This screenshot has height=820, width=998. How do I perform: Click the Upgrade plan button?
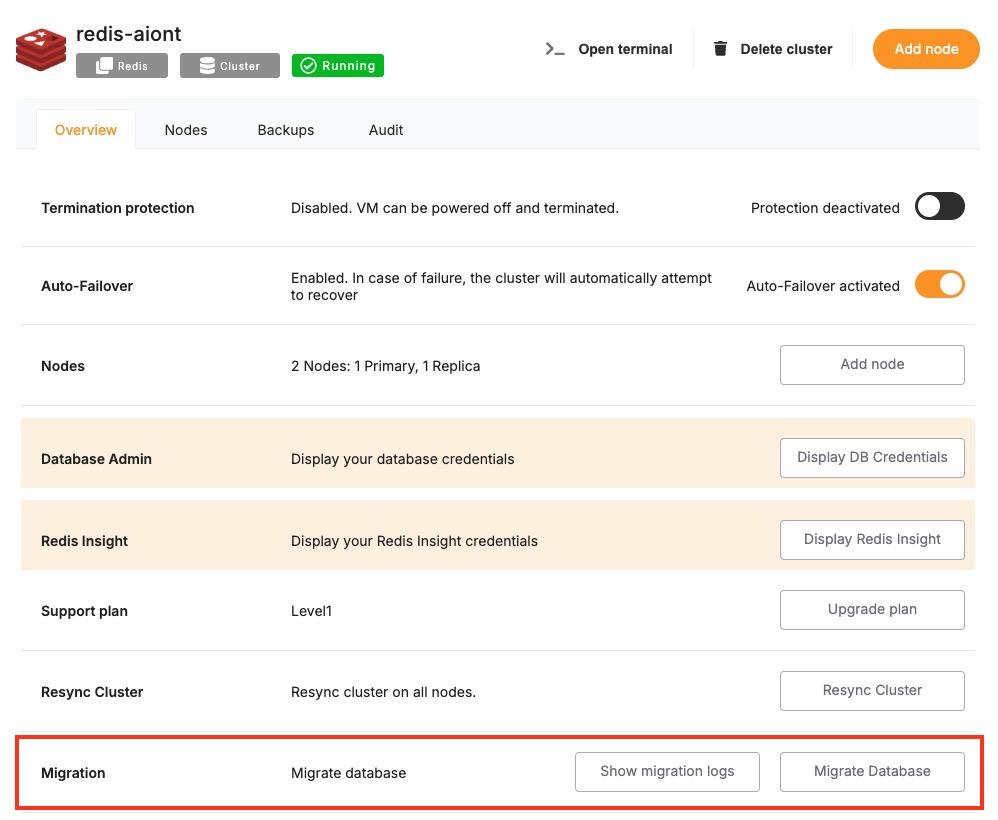(872, 609)
